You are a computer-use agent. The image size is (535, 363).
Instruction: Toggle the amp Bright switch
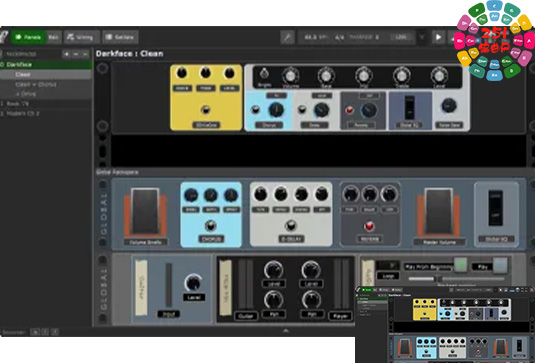[x=264, y=74]
